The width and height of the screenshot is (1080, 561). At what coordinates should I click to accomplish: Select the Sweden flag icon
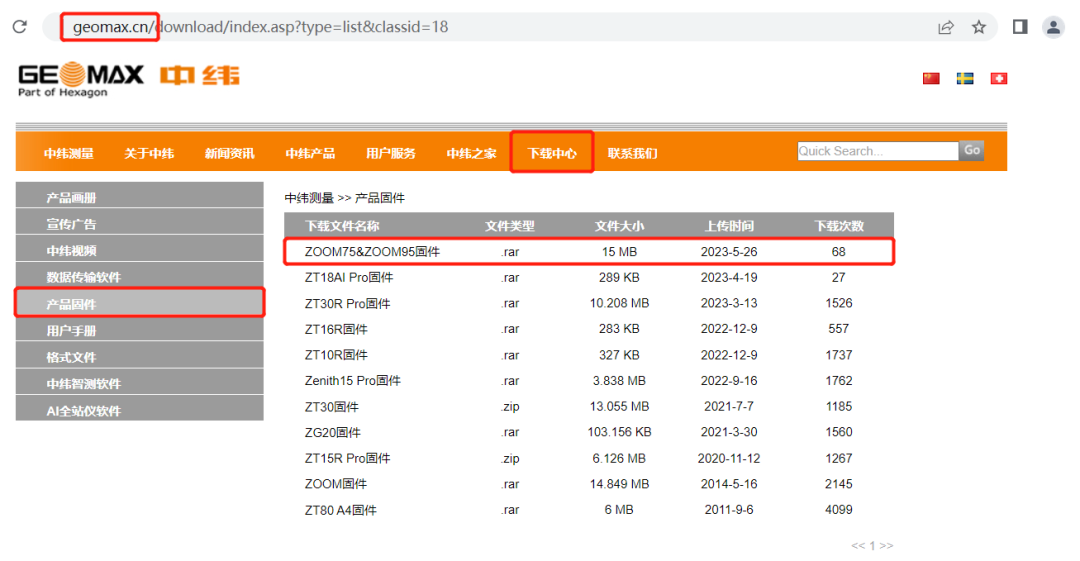point(964,78)
